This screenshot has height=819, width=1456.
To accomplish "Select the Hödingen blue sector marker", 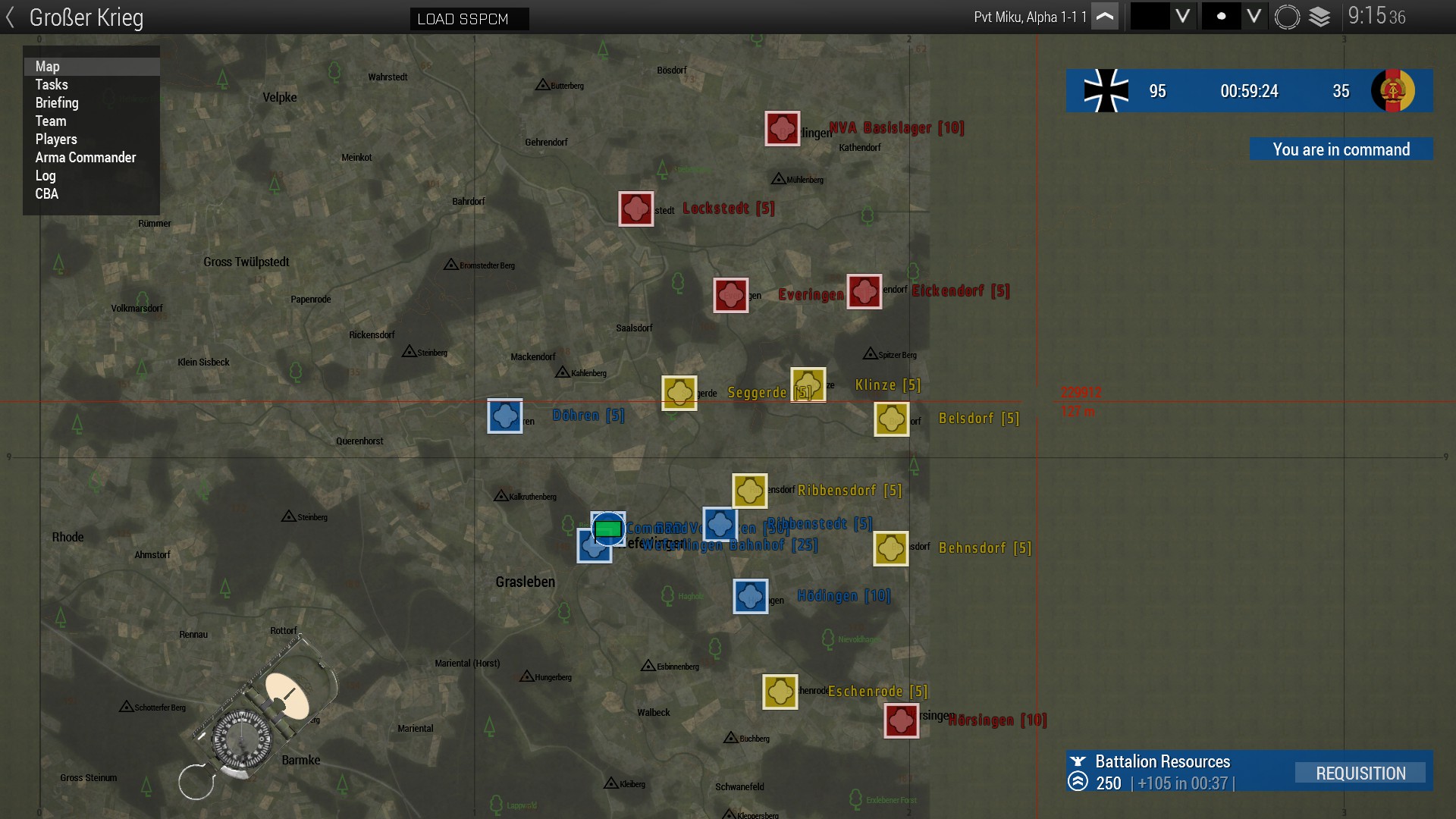I will click(x=750, y=597).
